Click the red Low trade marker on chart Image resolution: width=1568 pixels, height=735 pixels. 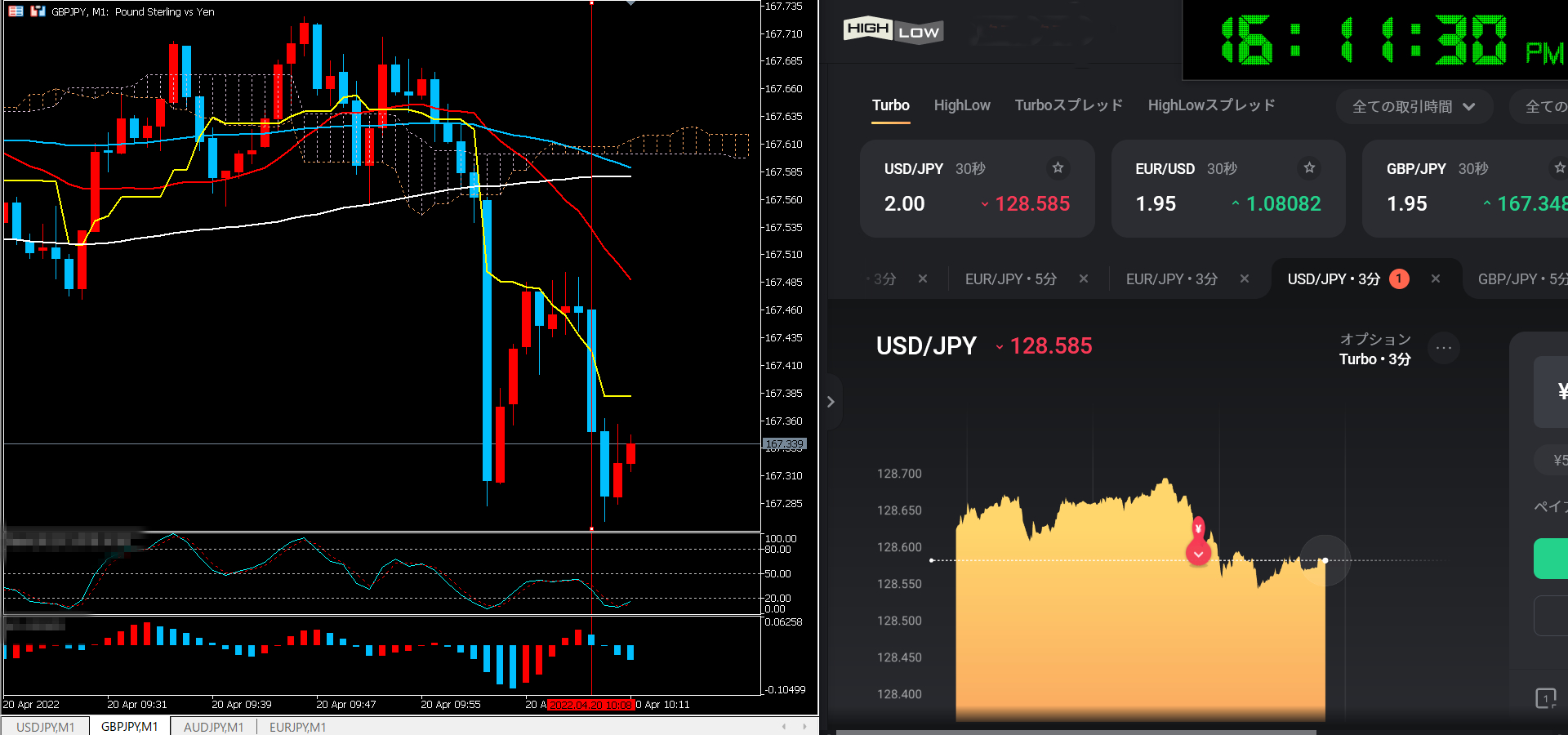click(1198, 552)
